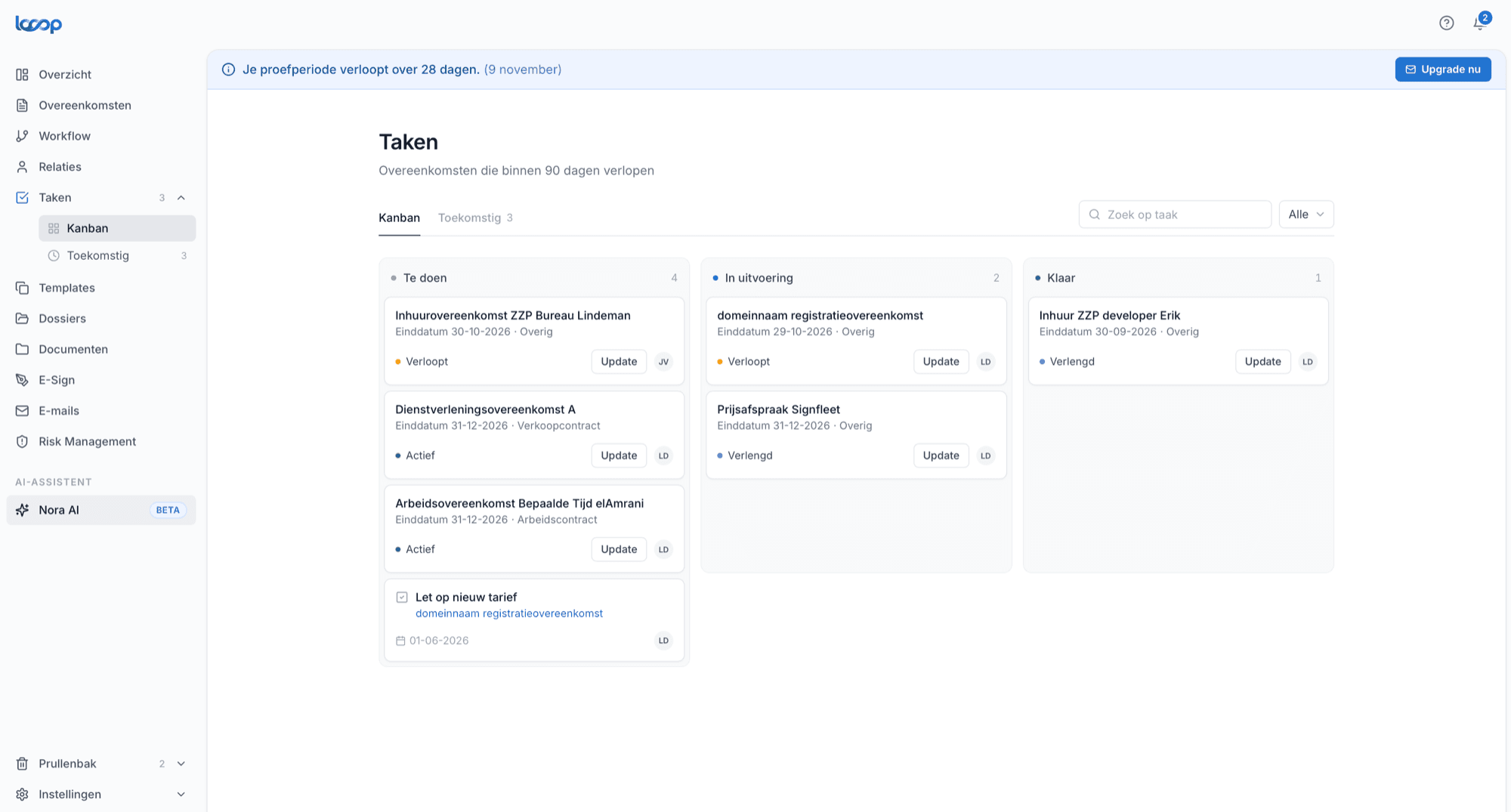The width and height of the screenshot is (1511, 812).
Task: Expand Instellingen chevron
Action: 181,795
